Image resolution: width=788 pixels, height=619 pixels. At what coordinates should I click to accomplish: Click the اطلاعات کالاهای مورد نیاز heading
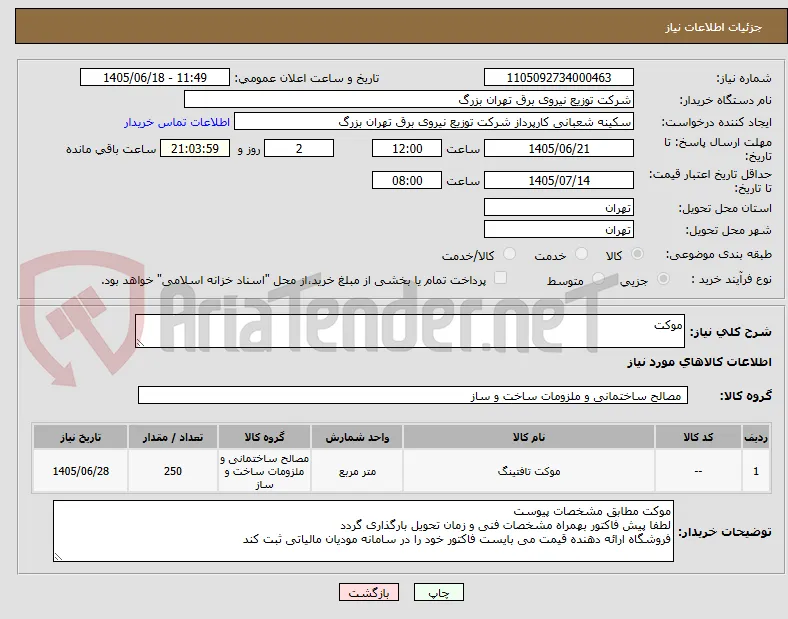click(699, 362)
